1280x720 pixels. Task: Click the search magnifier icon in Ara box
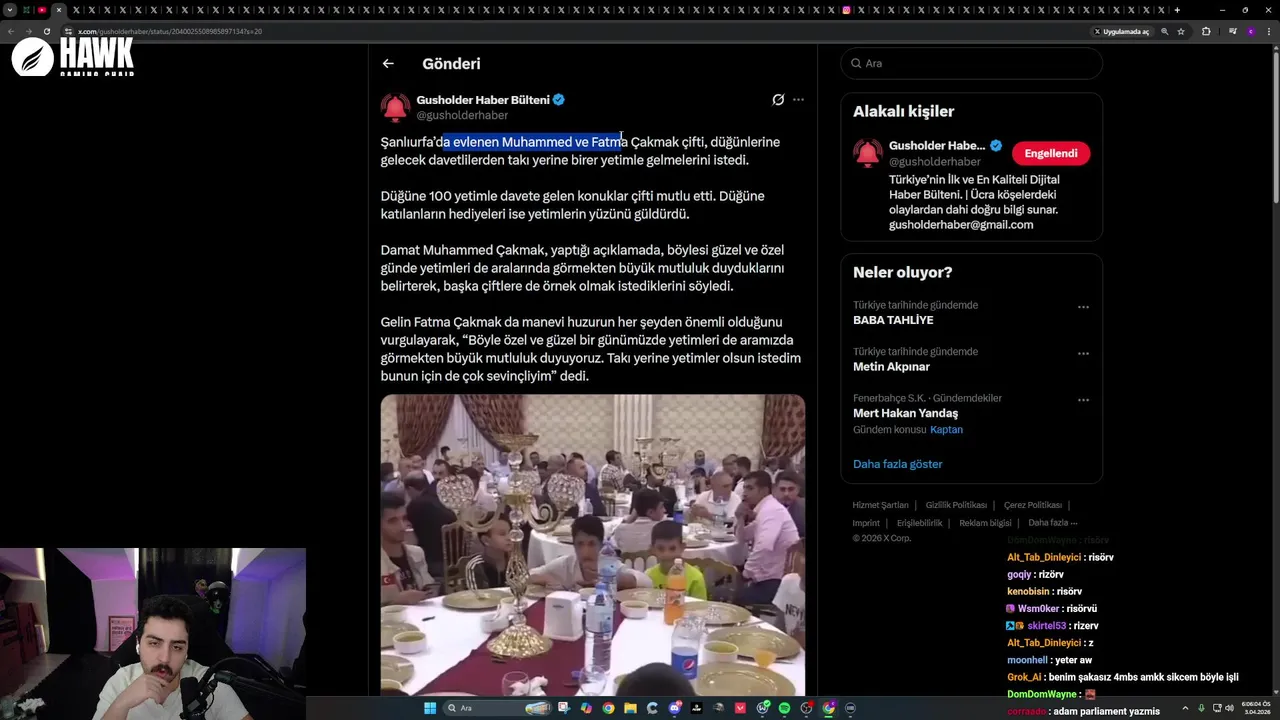pos(856,63)
